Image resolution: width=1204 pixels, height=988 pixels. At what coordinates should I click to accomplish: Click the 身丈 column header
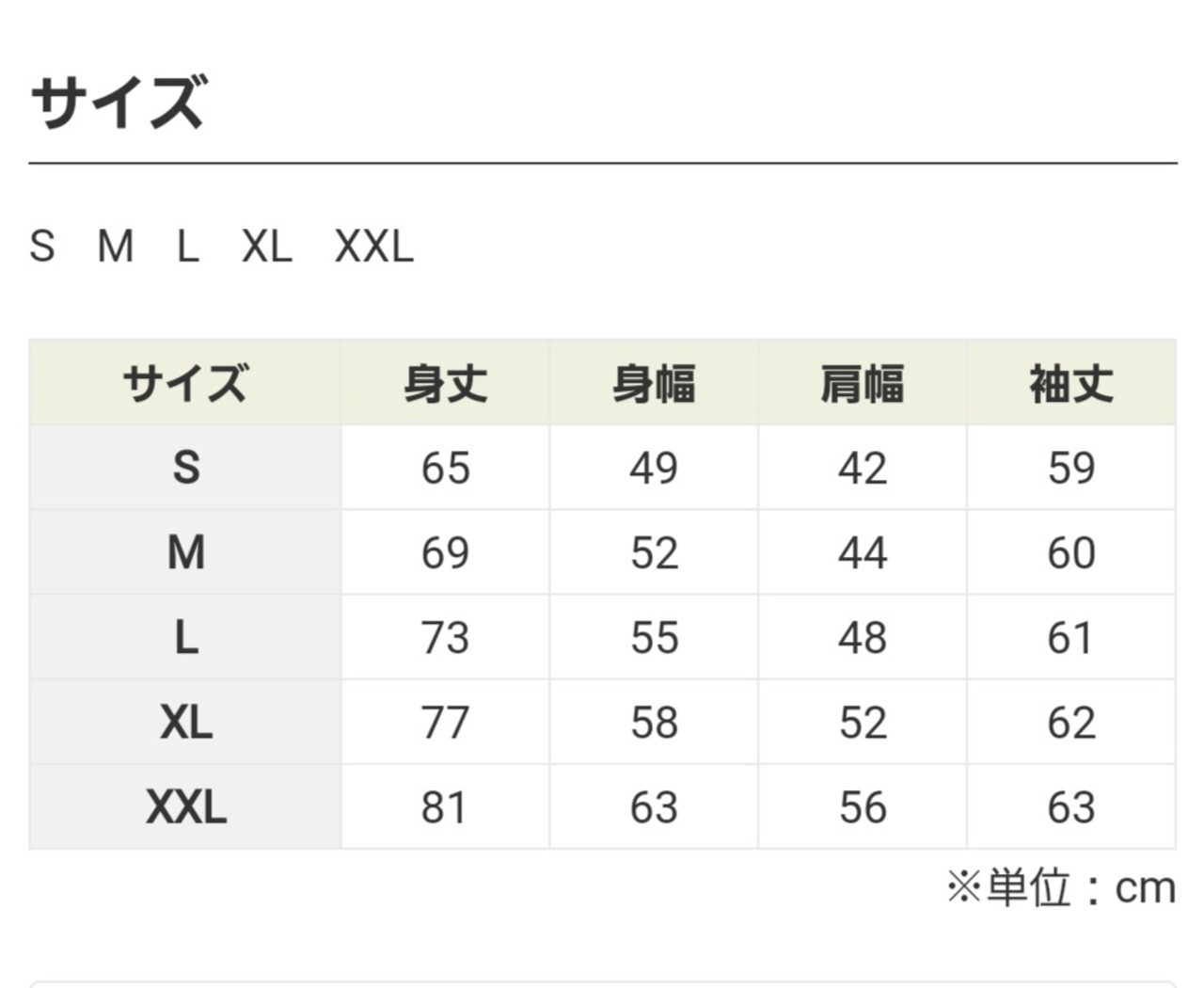[x=445, y=384]
